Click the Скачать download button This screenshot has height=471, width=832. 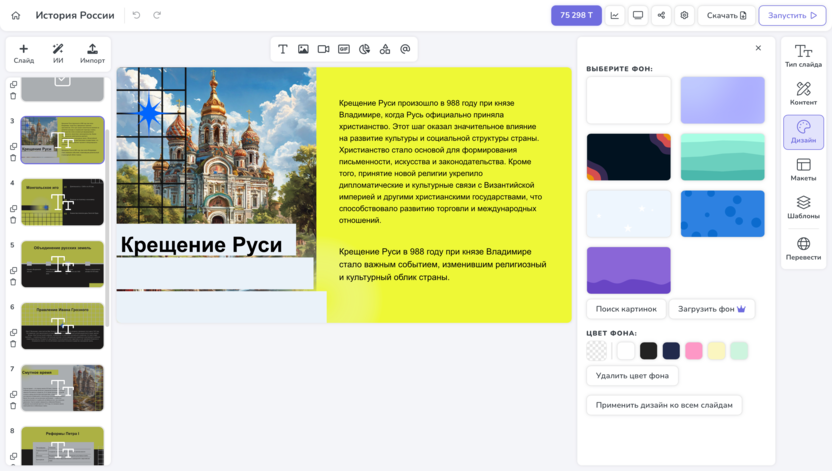coord(726,15)
